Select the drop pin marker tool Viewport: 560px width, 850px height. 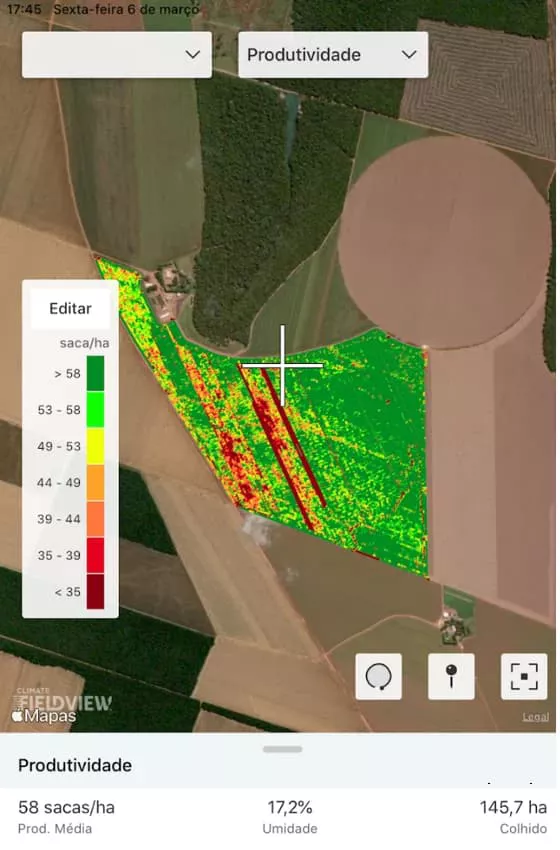coord(451,677)
